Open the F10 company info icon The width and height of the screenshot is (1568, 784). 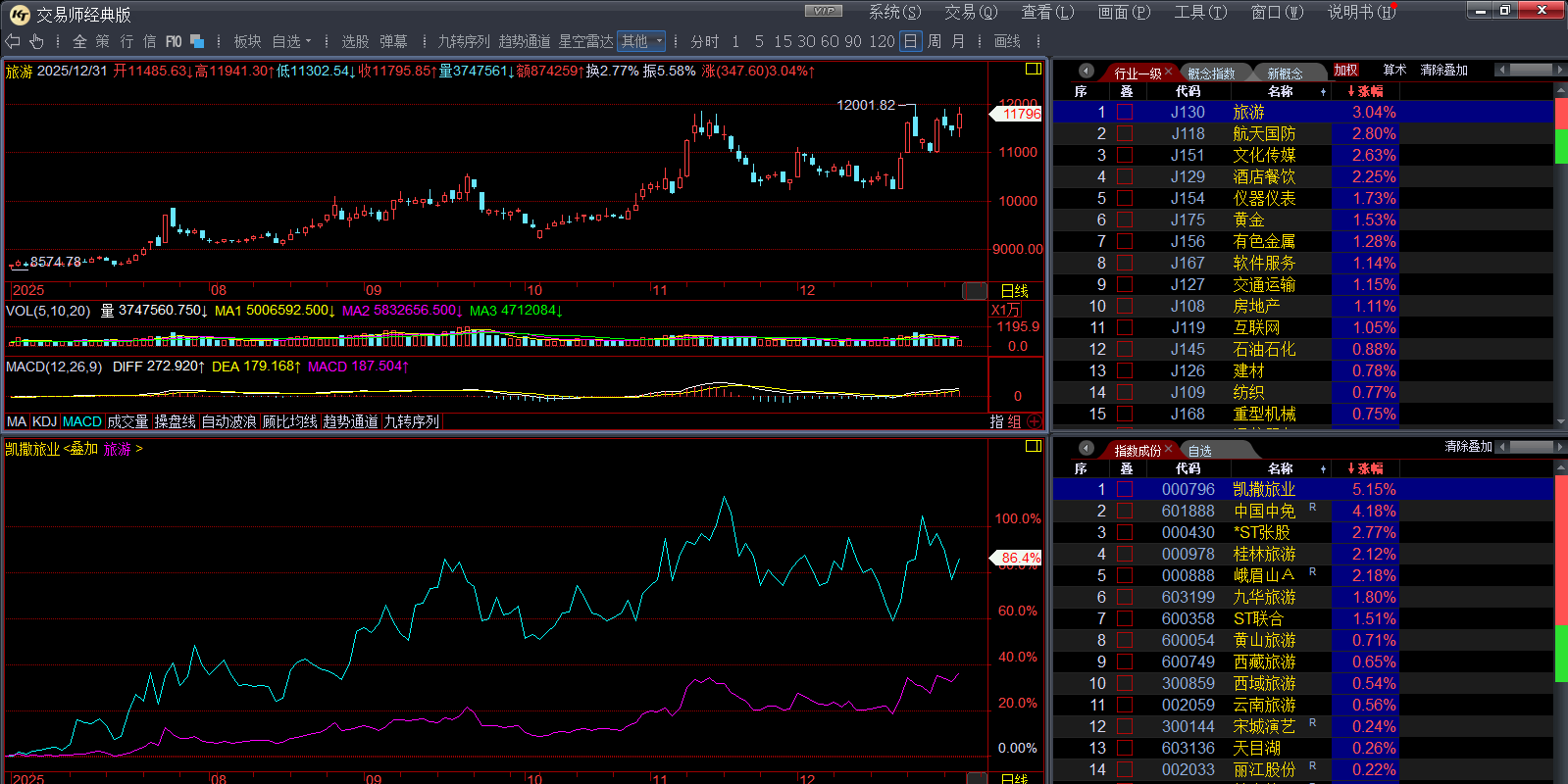174,41
